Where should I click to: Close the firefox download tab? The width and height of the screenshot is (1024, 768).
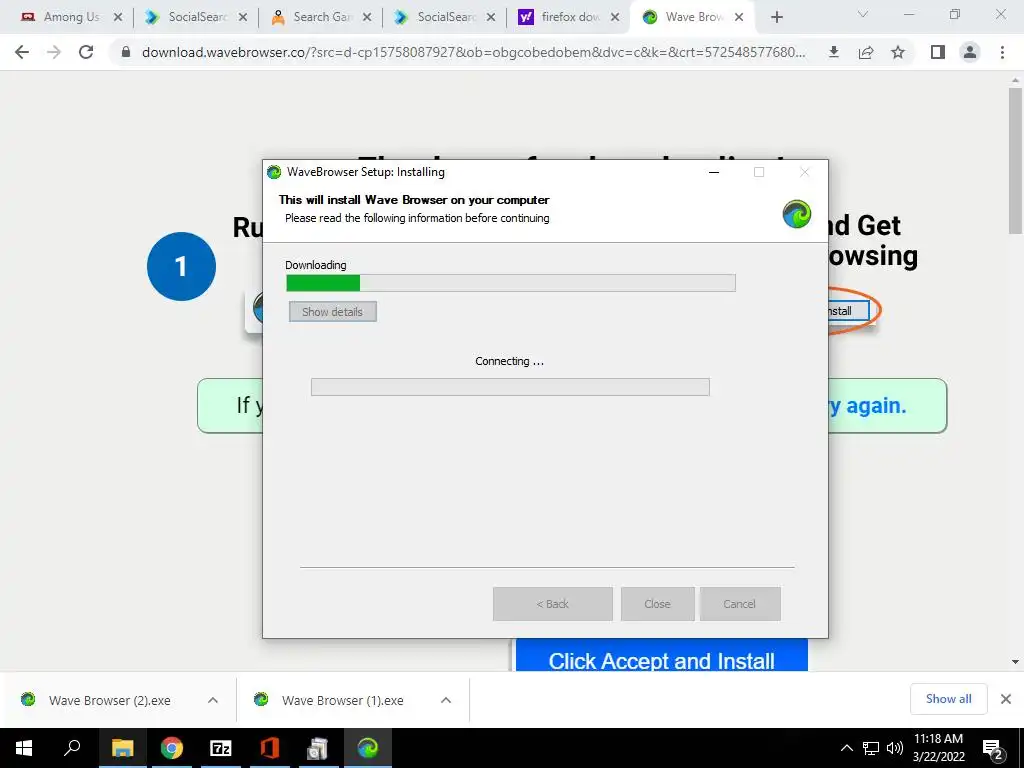tap(615, 17)
